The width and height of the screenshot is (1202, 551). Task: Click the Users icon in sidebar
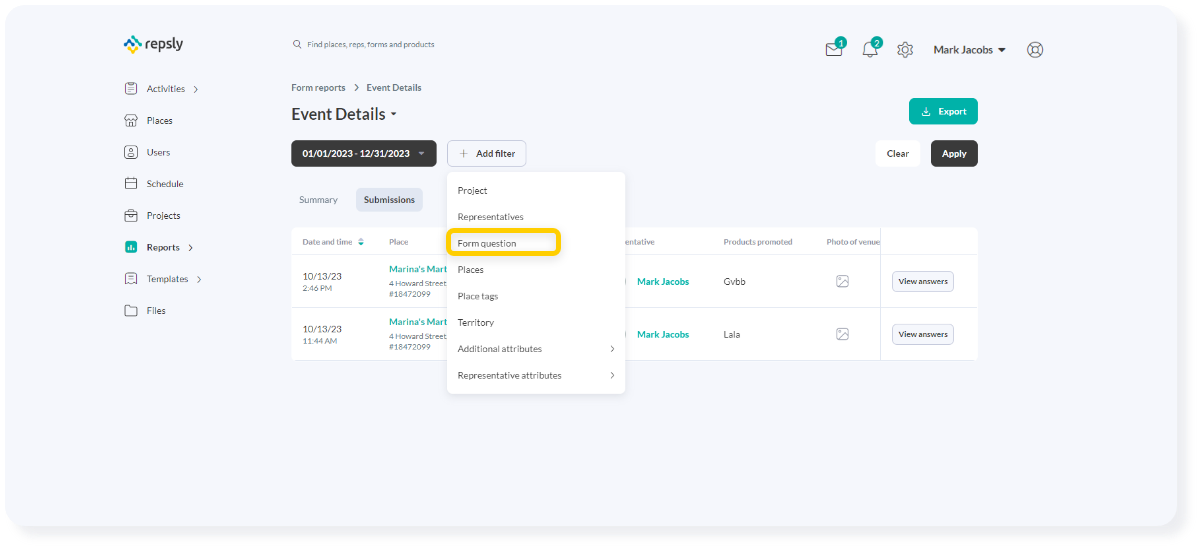click(131, 152)
